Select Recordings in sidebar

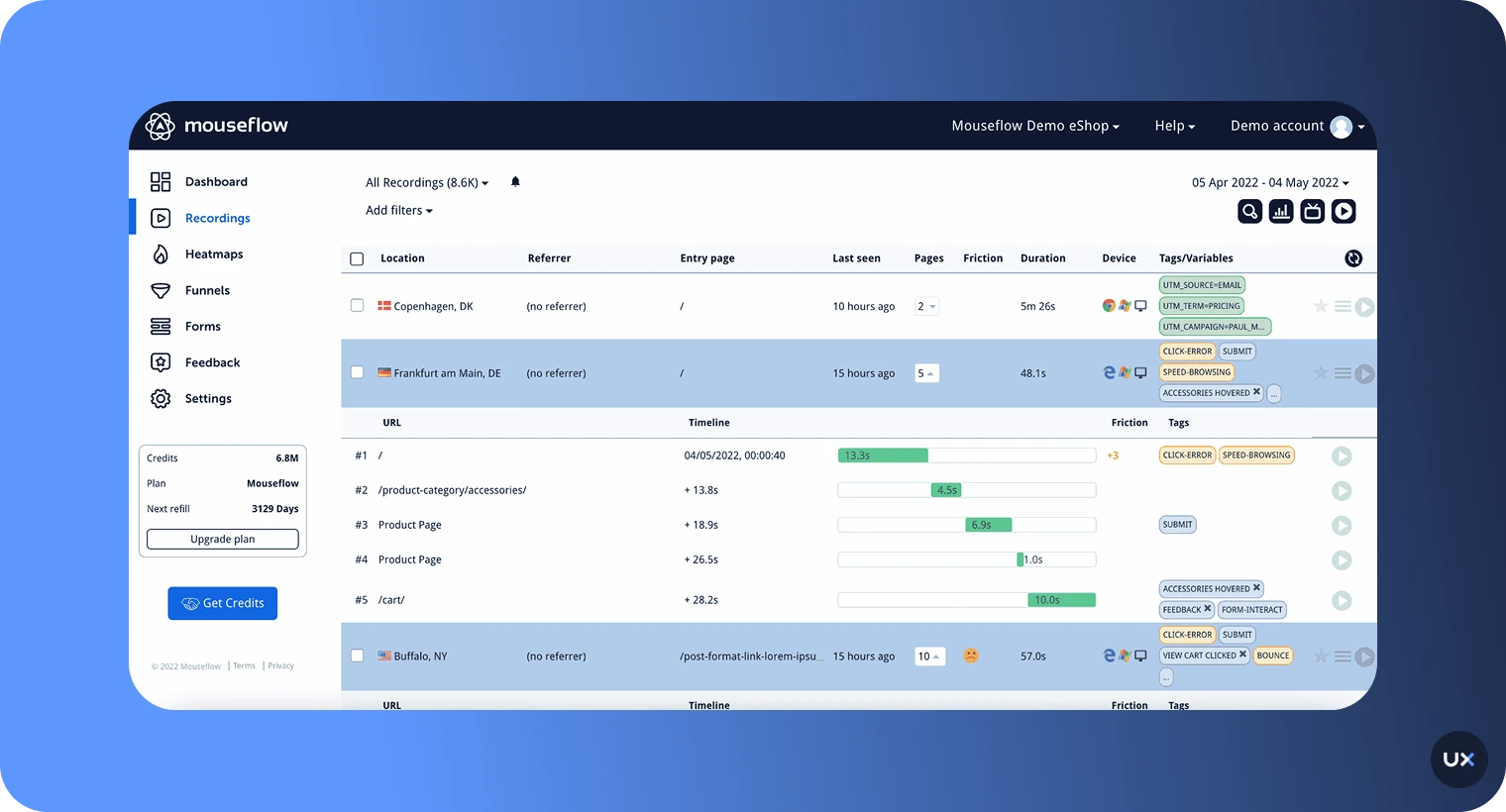click(x=217, y=218)
